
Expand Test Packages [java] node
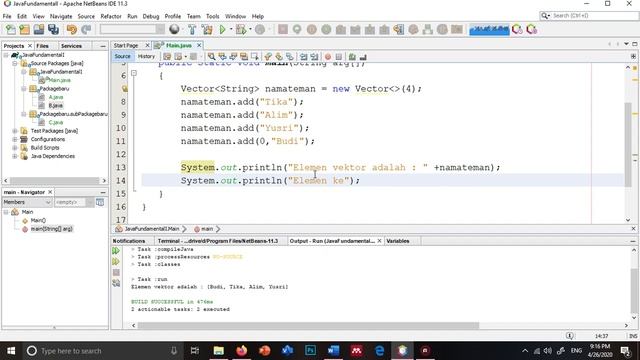(x=15, y=131)
